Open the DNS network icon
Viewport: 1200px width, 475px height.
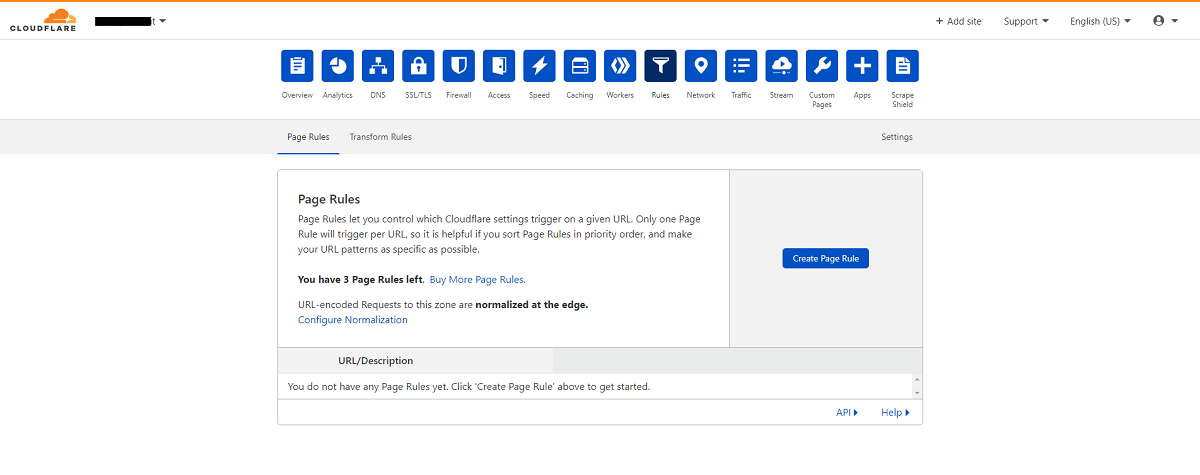(378, 66)
